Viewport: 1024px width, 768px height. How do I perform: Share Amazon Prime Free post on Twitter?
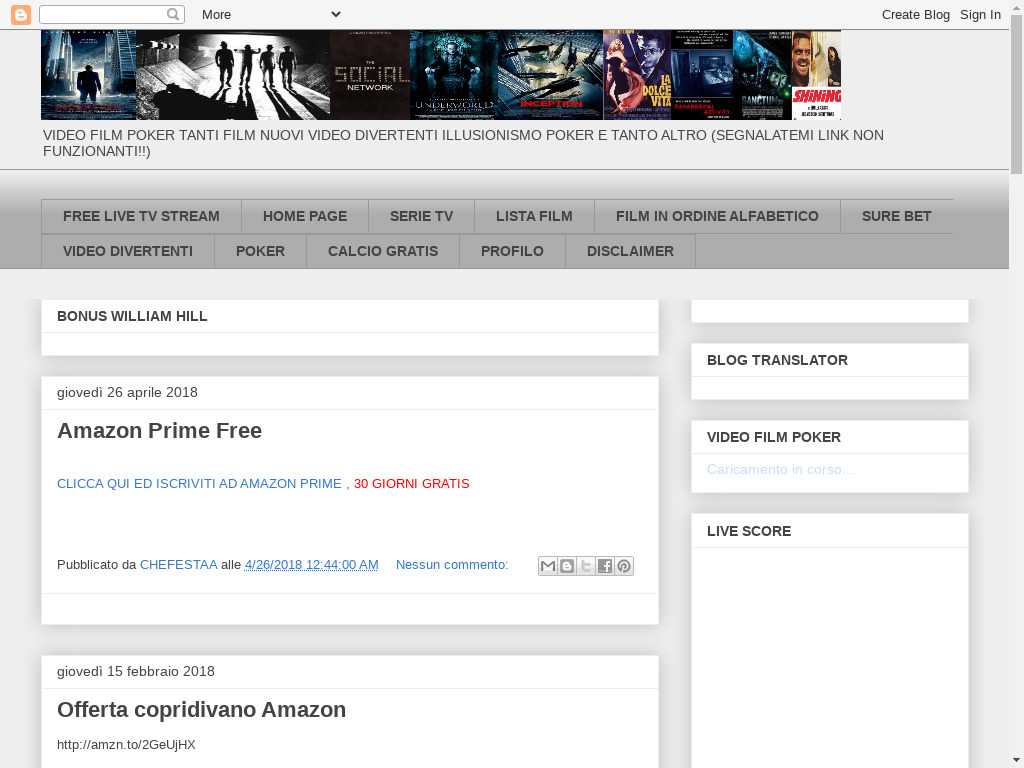[586, 566]
